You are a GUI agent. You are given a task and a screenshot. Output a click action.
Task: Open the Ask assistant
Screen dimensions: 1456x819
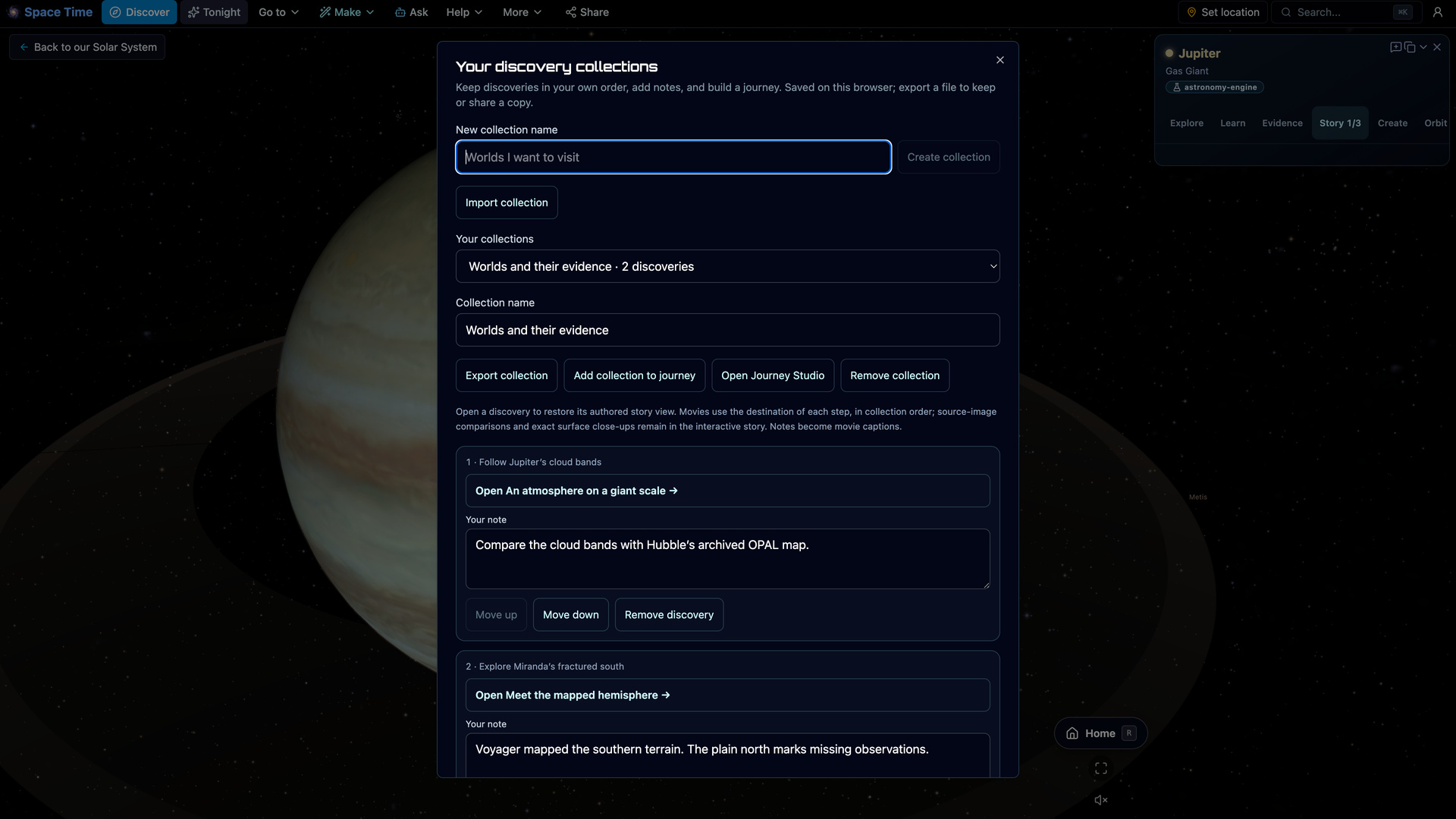(x=411, y=12)
